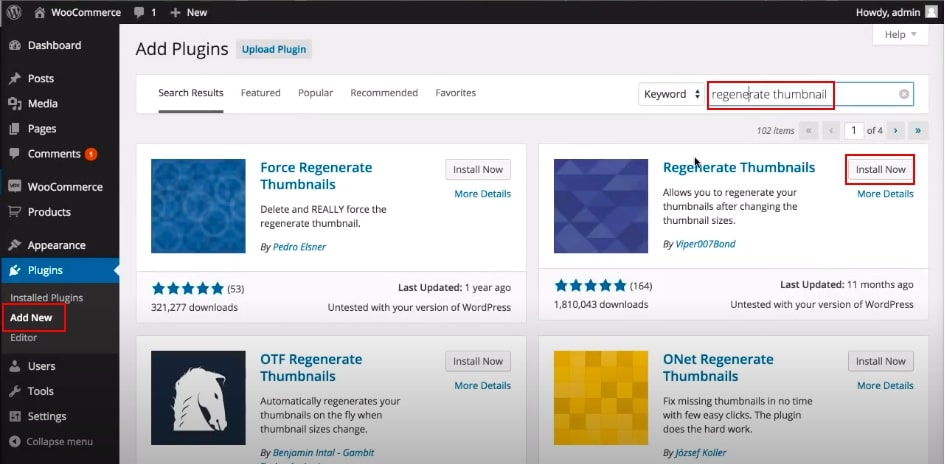945x464 pixels.
Task: Click the Pages icon in sidebar
Action: point(15,129)
